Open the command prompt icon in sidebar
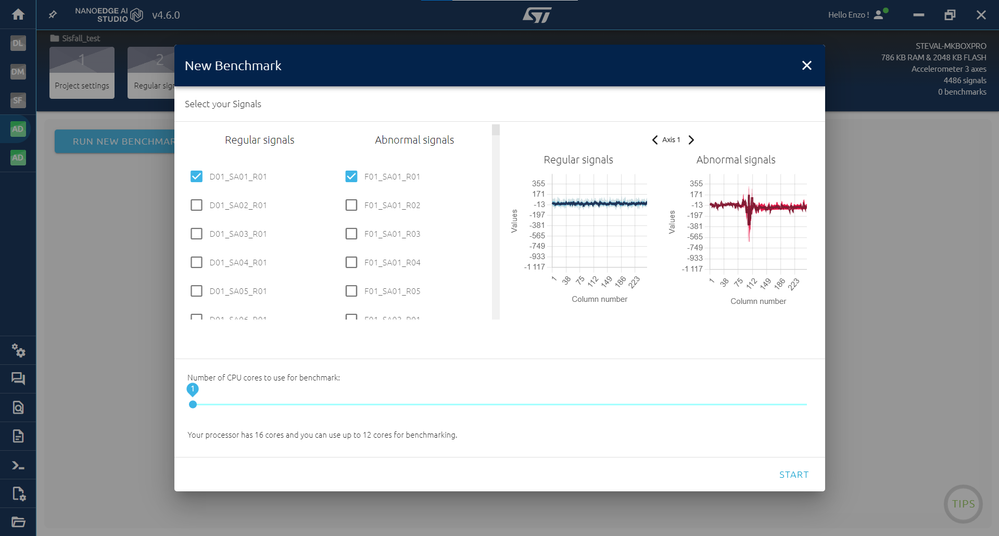This screenshot has width=999, height=536. tap(18, 466)
